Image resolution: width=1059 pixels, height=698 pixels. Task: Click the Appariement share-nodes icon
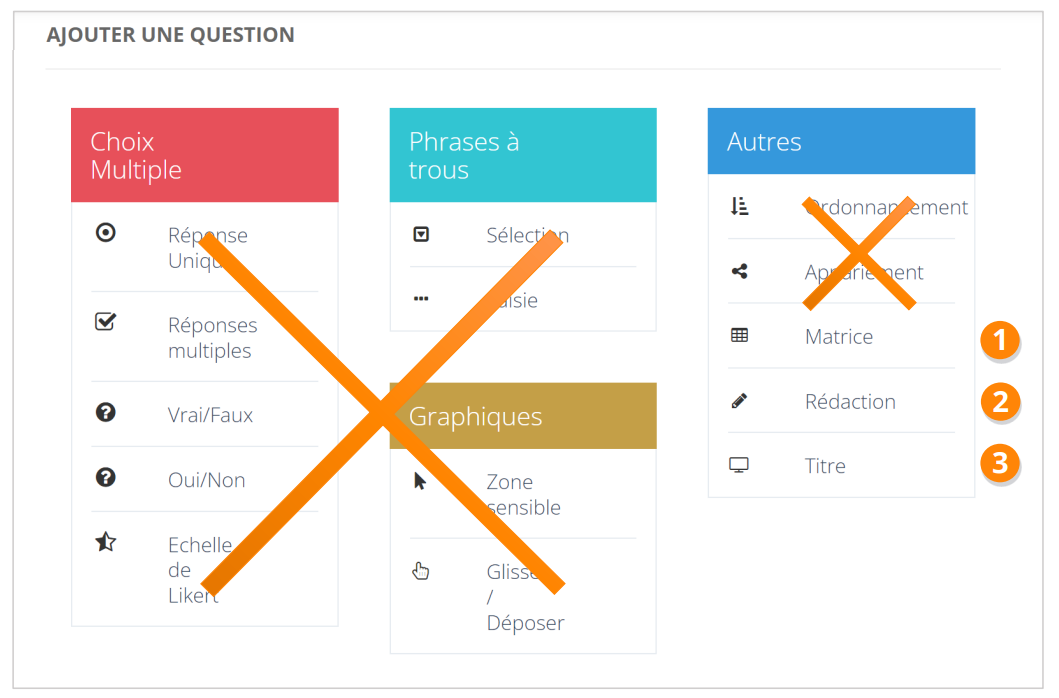739,271
